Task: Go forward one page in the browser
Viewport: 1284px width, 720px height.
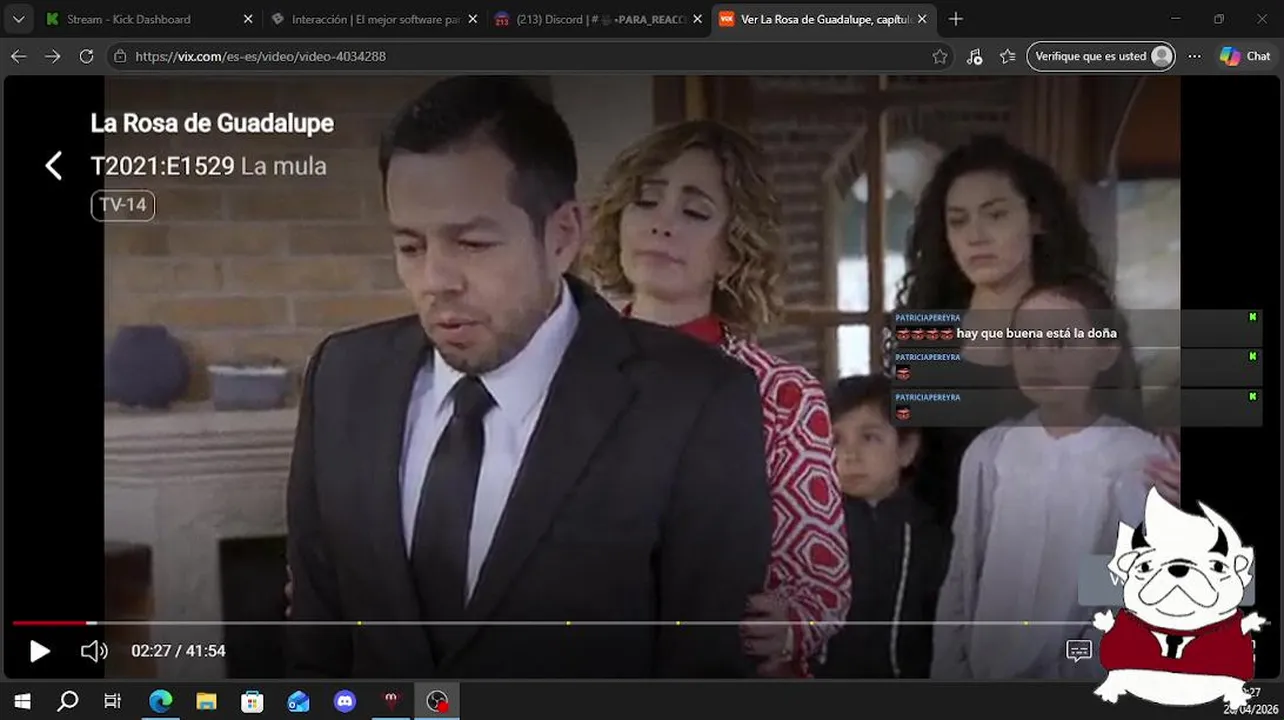Action: tap(52, 56)
